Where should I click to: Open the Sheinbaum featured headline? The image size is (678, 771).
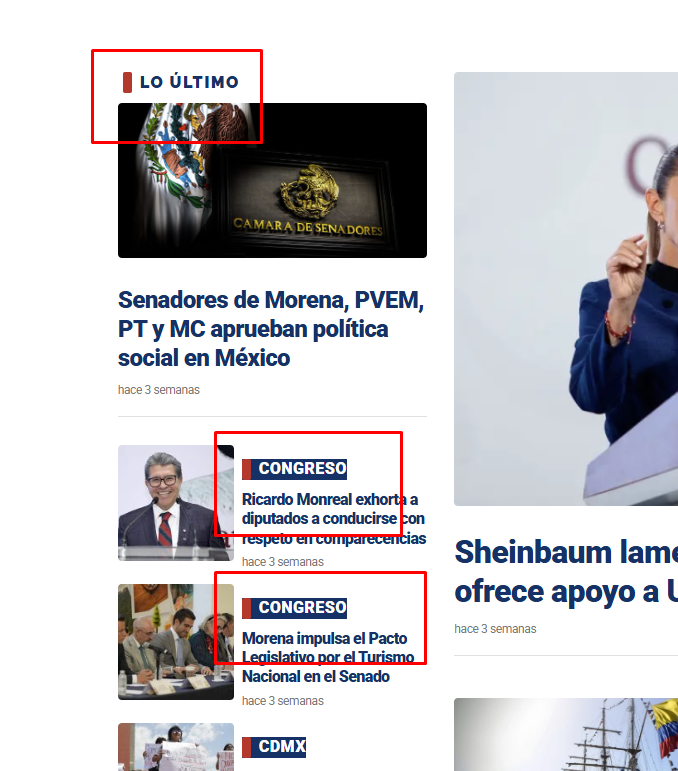point(566,572)
